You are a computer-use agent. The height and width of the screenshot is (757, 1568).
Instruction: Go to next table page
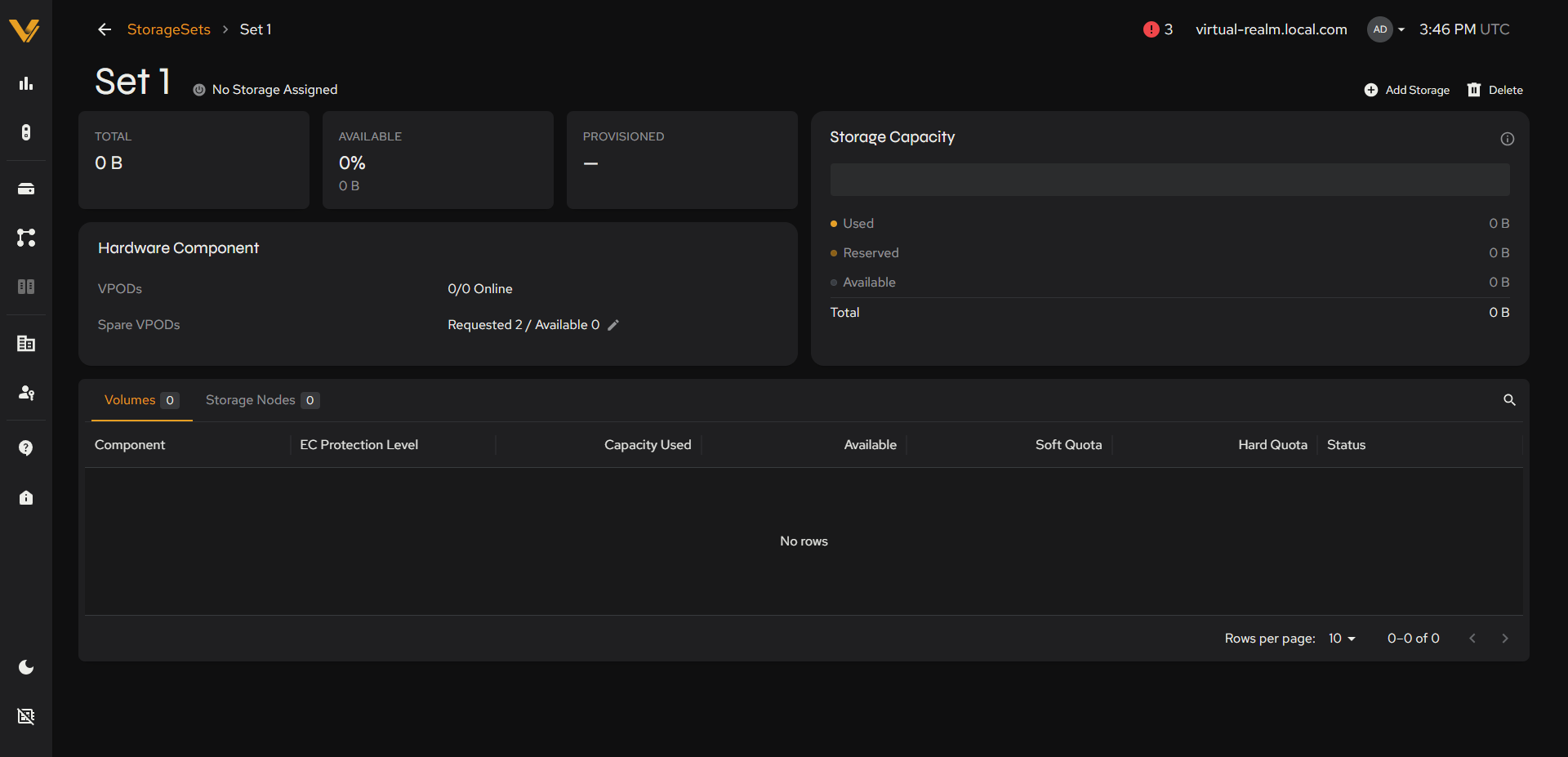[1505, 639]
